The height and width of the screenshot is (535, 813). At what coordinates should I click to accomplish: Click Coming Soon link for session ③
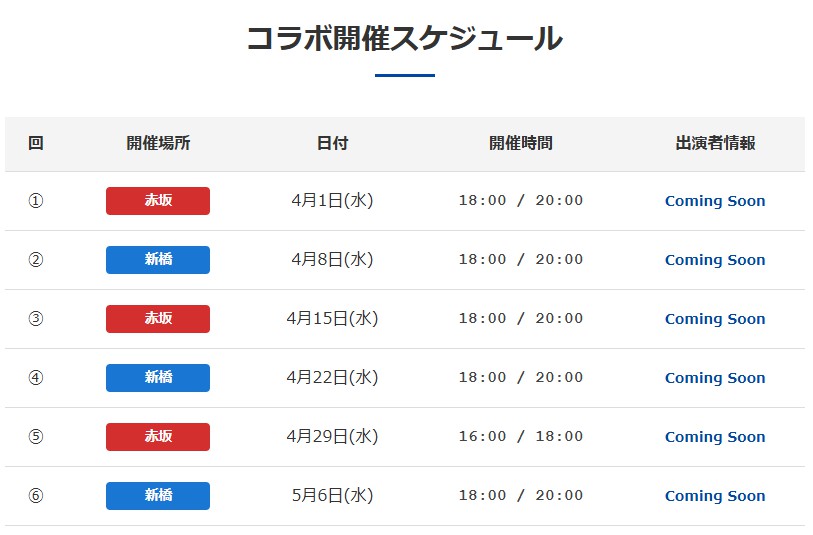click(715, 319)
